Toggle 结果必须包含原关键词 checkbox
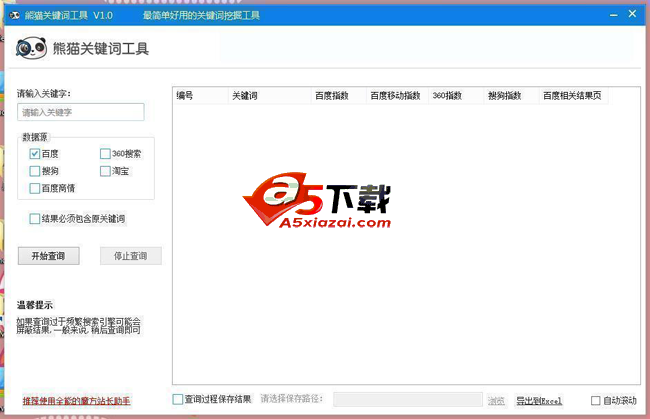This screenshot has width=650, height=419. tap(35, 218)
